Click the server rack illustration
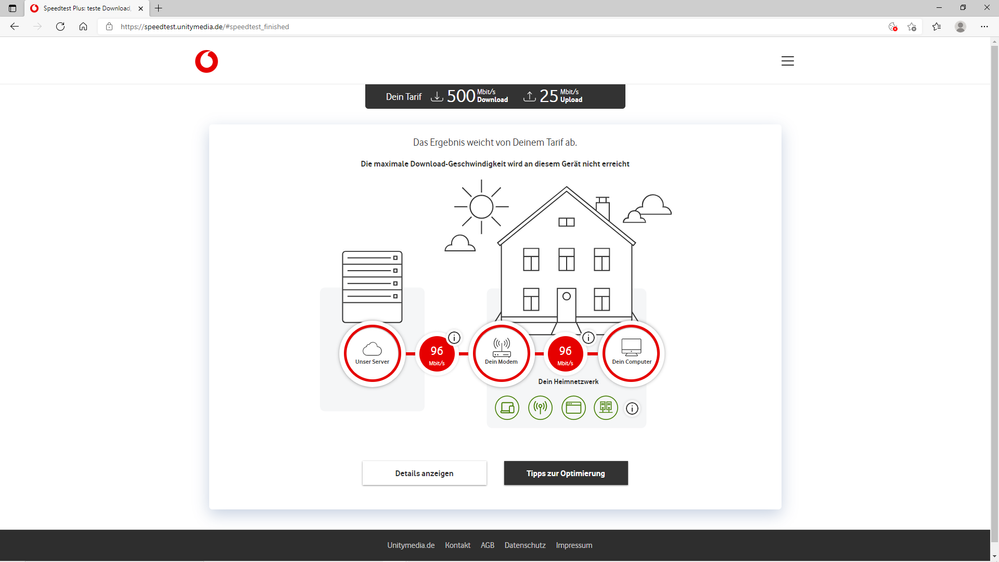The image size is (999, 562). coord(372,286)
